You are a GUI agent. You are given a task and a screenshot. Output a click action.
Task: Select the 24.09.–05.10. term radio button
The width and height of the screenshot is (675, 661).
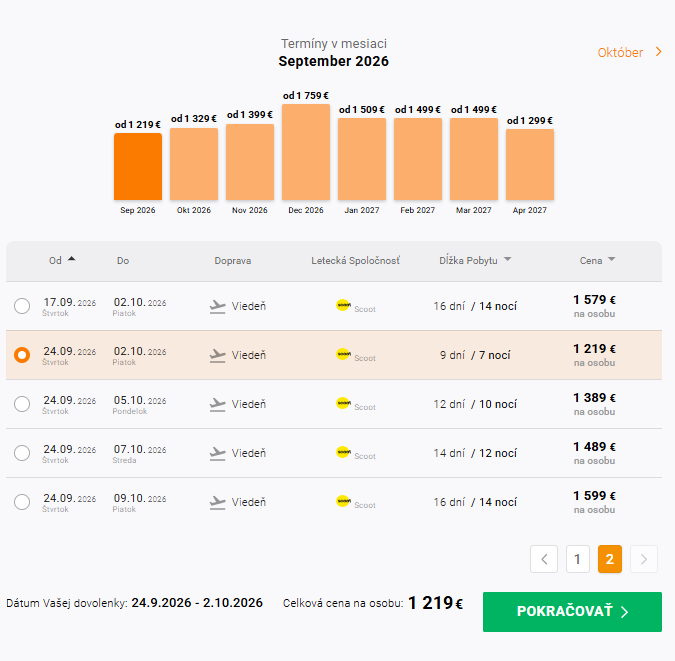(22, 404)
